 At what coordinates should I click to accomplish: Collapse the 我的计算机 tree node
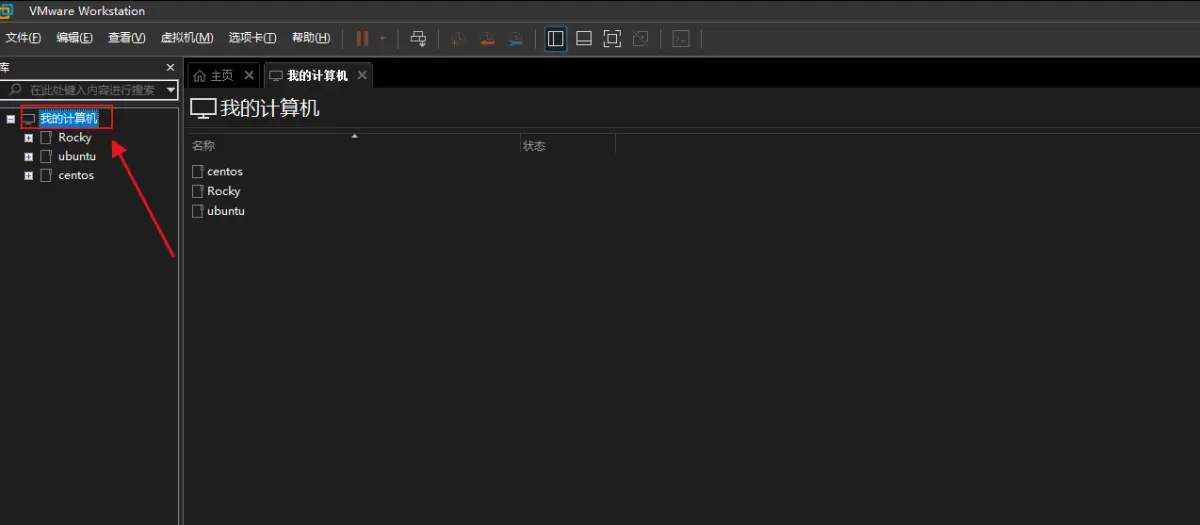11,119
